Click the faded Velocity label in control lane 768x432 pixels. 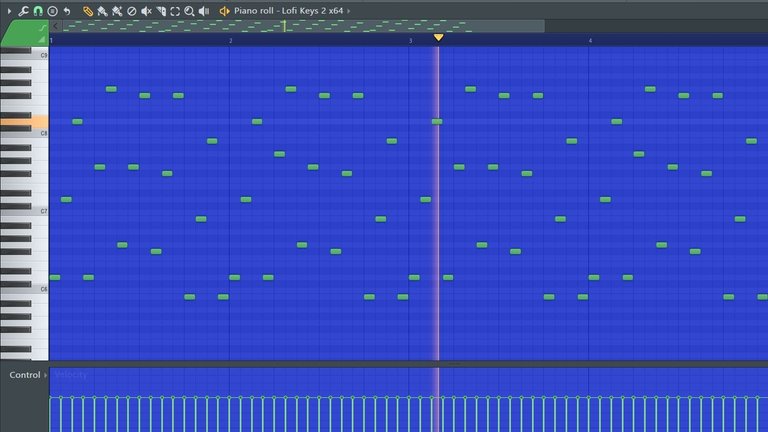point(71,375)
